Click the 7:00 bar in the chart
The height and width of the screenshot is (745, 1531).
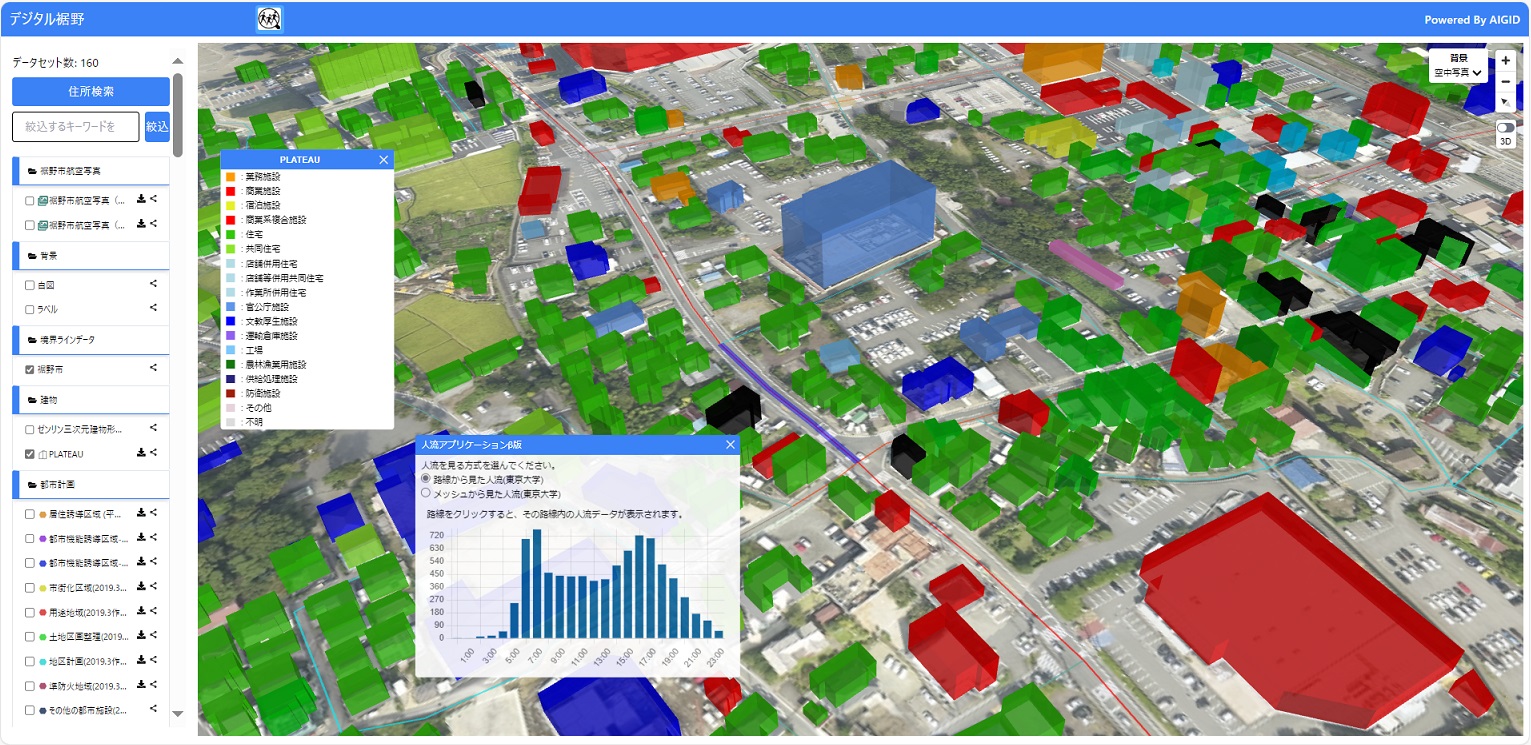[537, 584]
